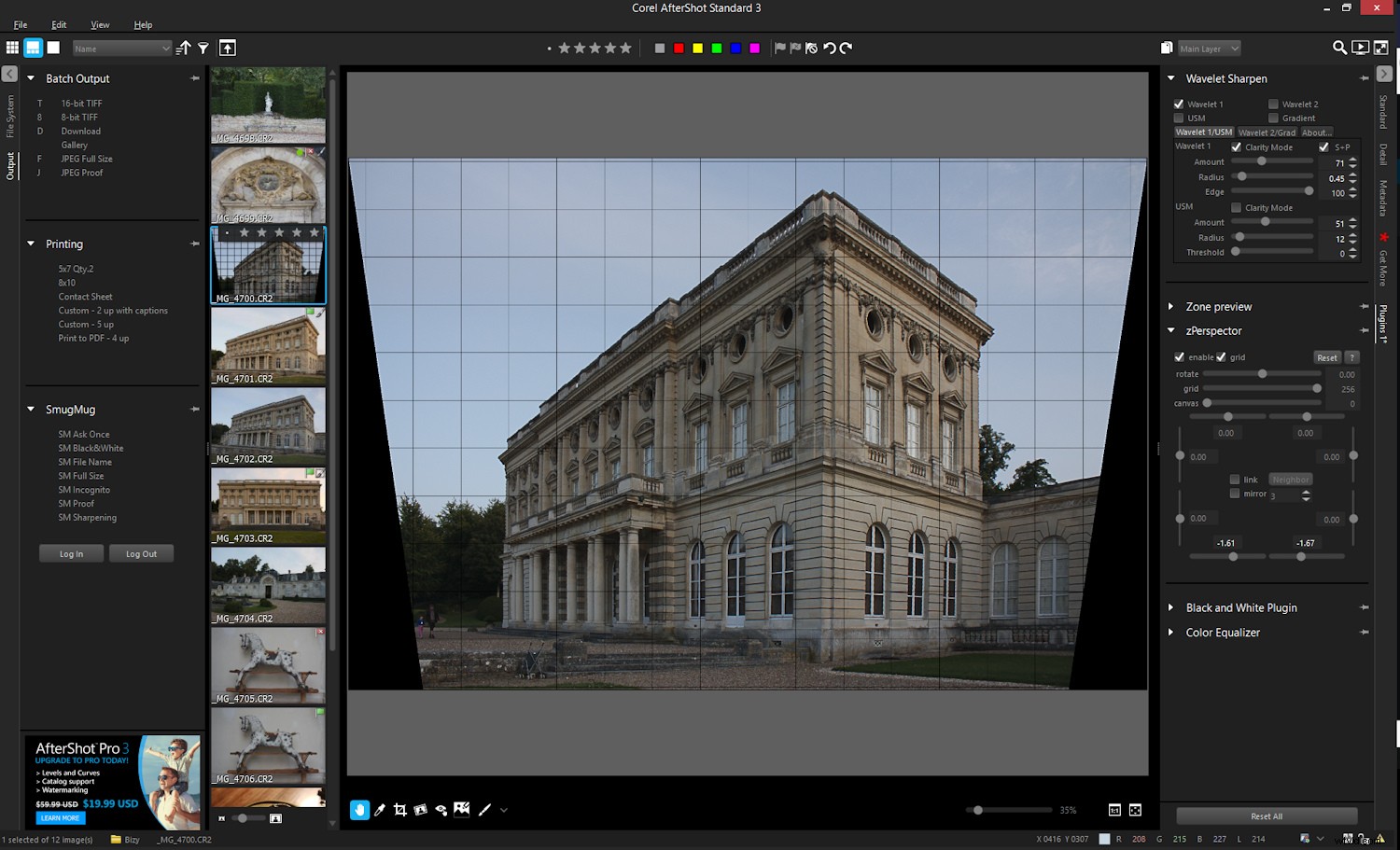Select the Crop tool
Viewport: 1400px width, 850px height.
[400, 810]
